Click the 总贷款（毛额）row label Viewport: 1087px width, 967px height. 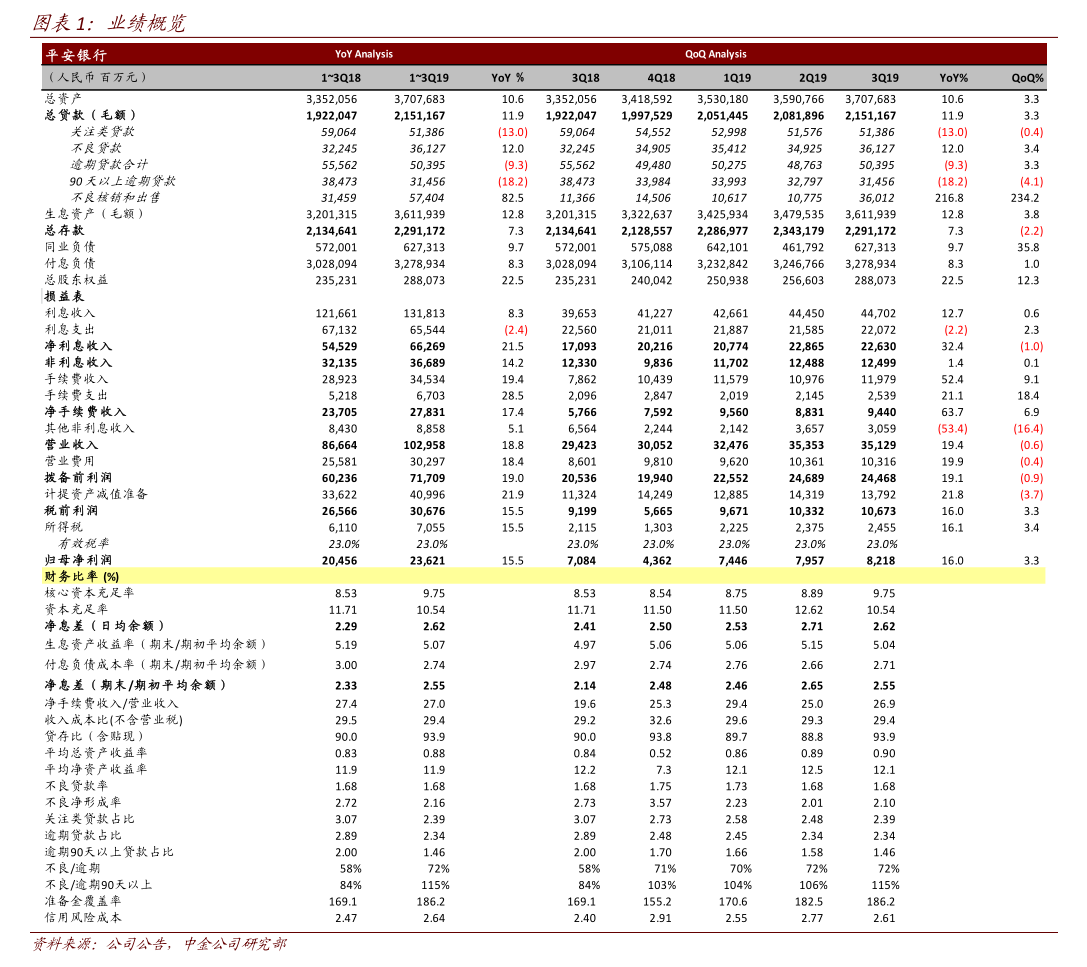83,115
